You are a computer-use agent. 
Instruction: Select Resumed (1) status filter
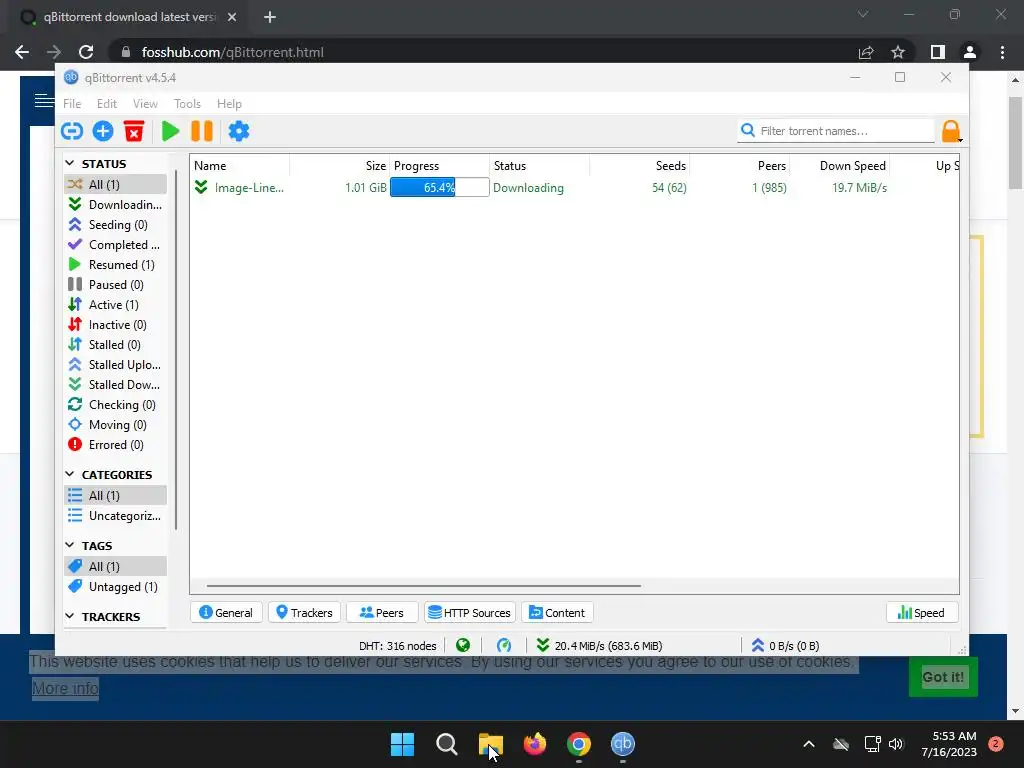click(x=116, y=264)
